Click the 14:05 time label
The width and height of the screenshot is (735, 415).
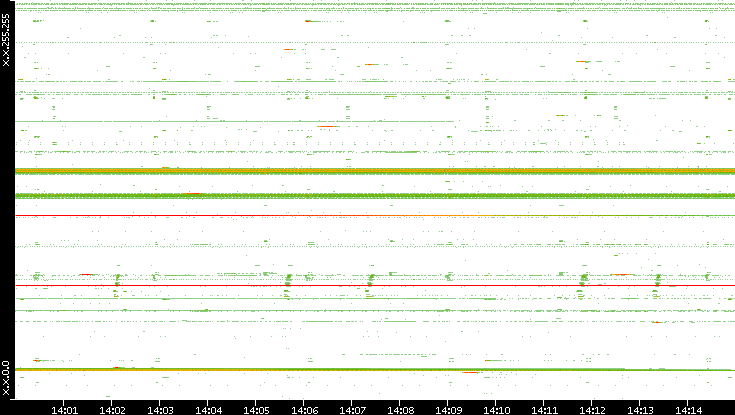[x=256, y=411]
